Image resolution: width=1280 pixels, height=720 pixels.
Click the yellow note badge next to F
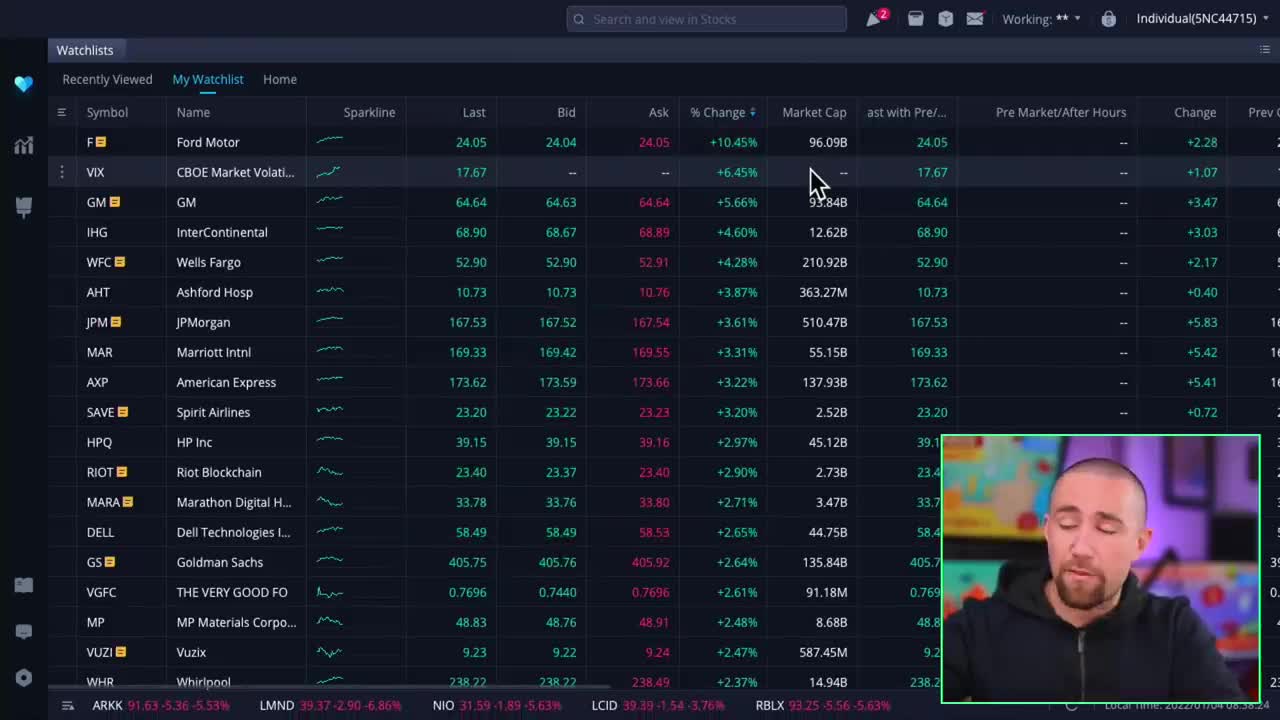(x=101, y=142)
